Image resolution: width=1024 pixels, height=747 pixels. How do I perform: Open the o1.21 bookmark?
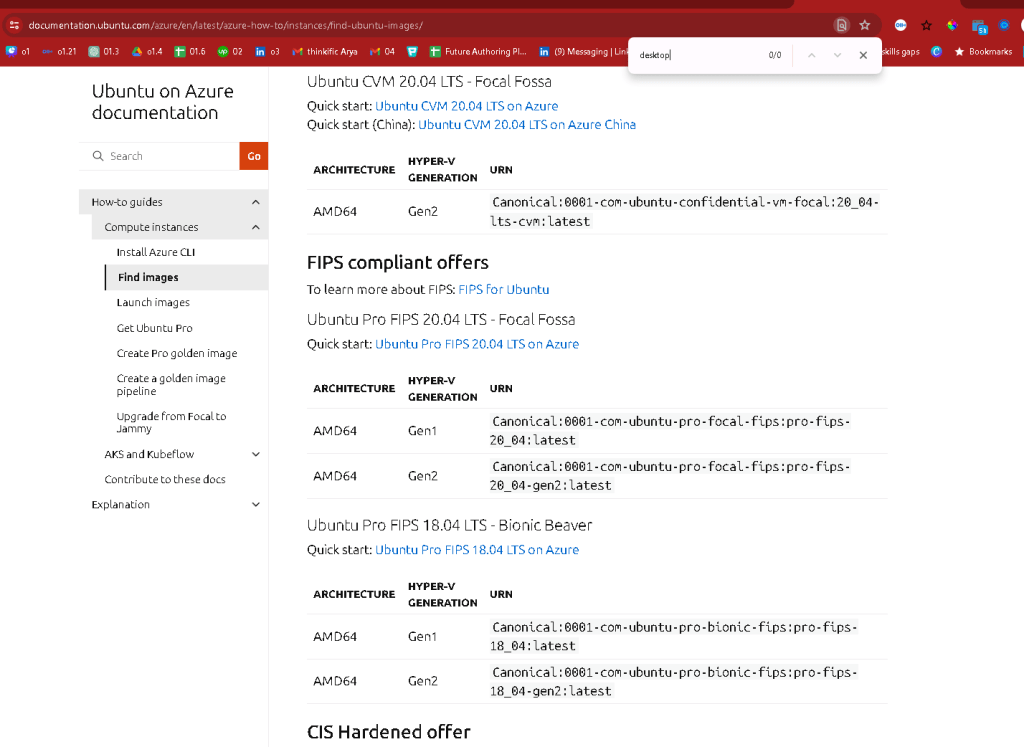point(59,52)
